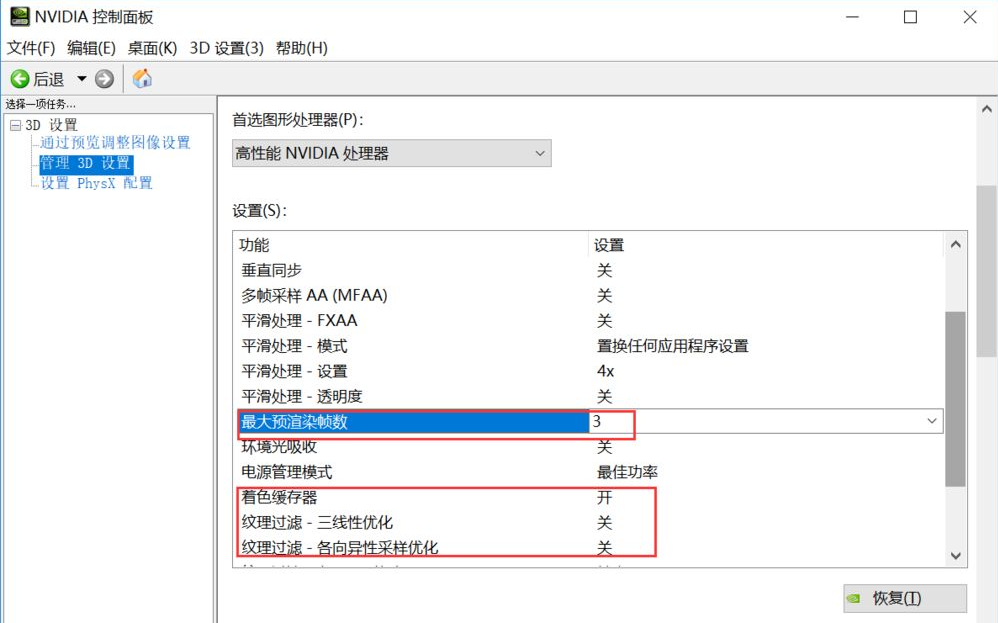Open the 帮助(H) menu
998x623 pixels.
pyautogui.click(x=302, y=48)
